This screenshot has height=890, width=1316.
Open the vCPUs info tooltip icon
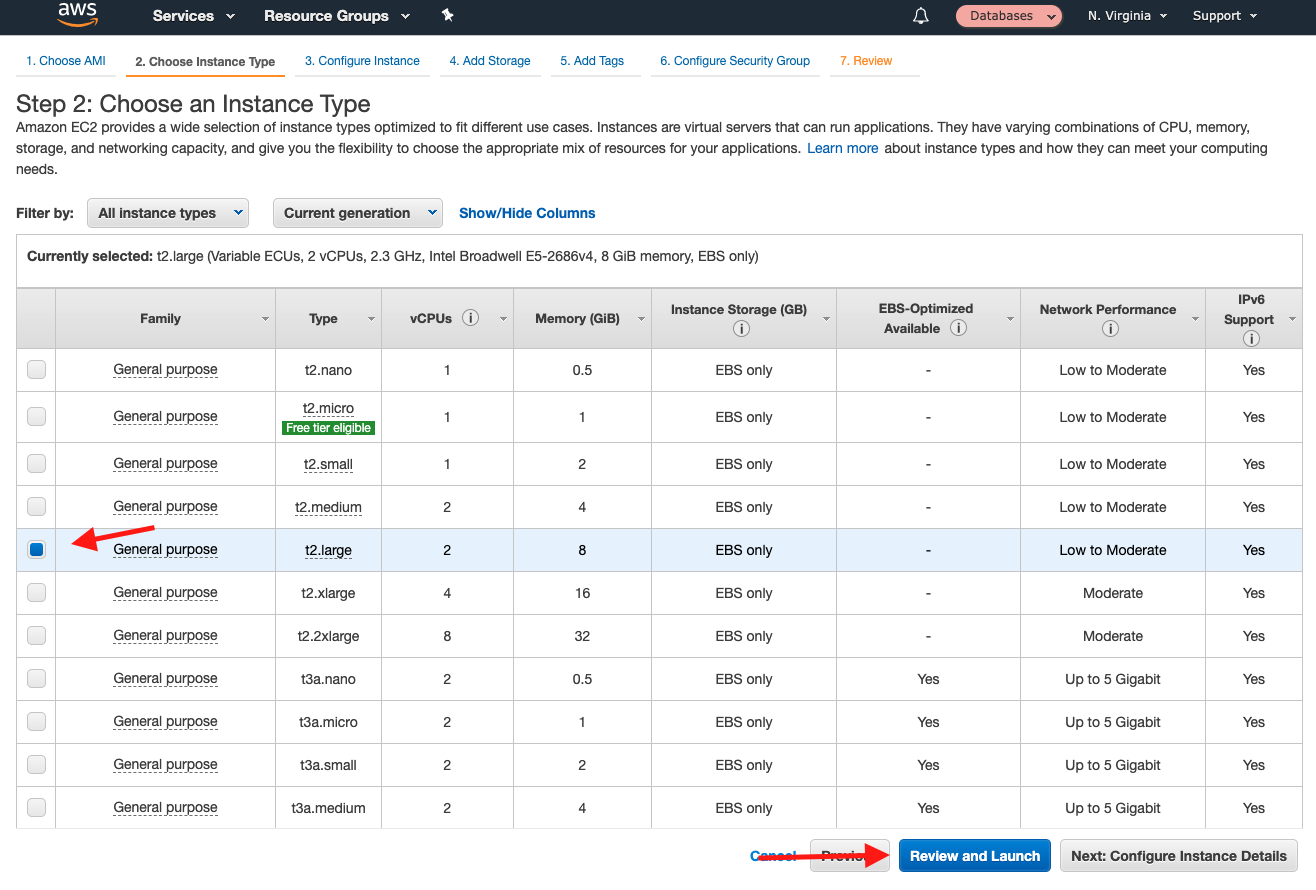tap(470, 317)
